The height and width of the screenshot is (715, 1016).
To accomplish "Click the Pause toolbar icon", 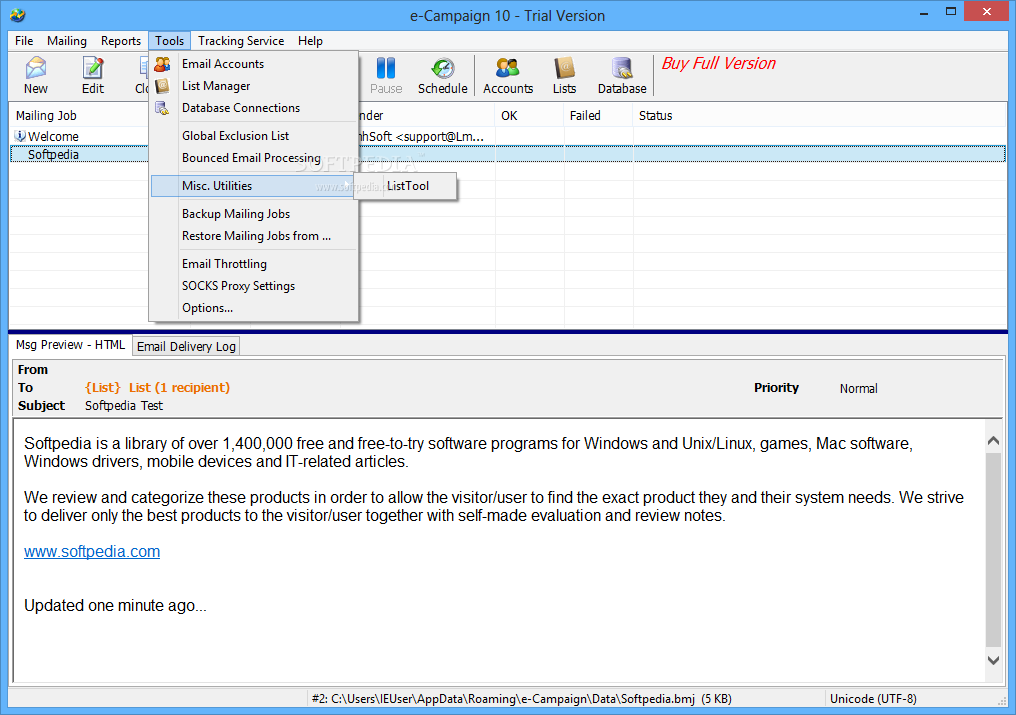I will click(x=386, y=75).
